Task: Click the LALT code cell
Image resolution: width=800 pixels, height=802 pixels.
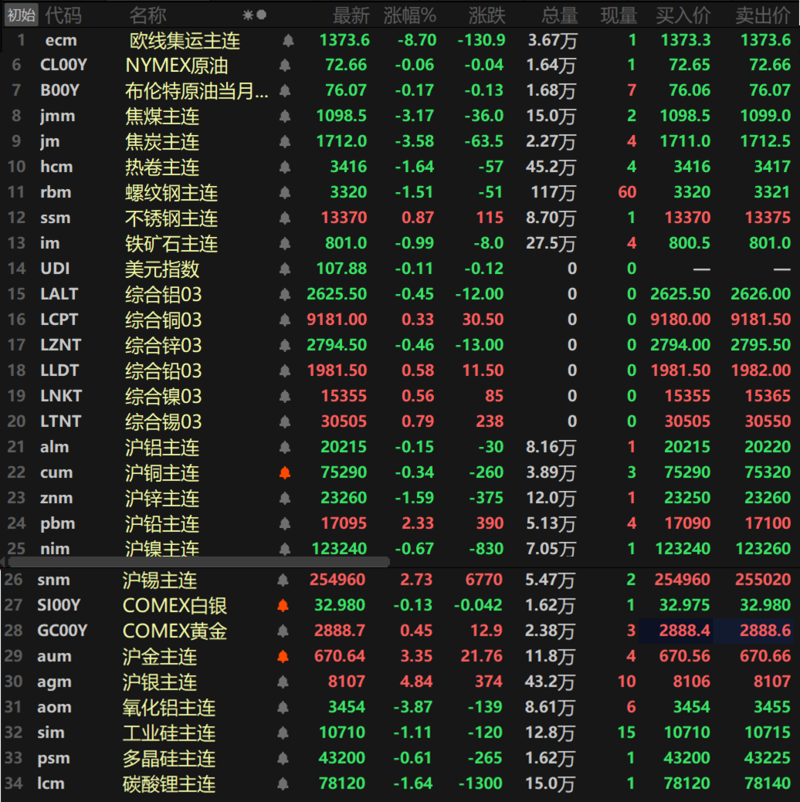Action: click(59, 294)
